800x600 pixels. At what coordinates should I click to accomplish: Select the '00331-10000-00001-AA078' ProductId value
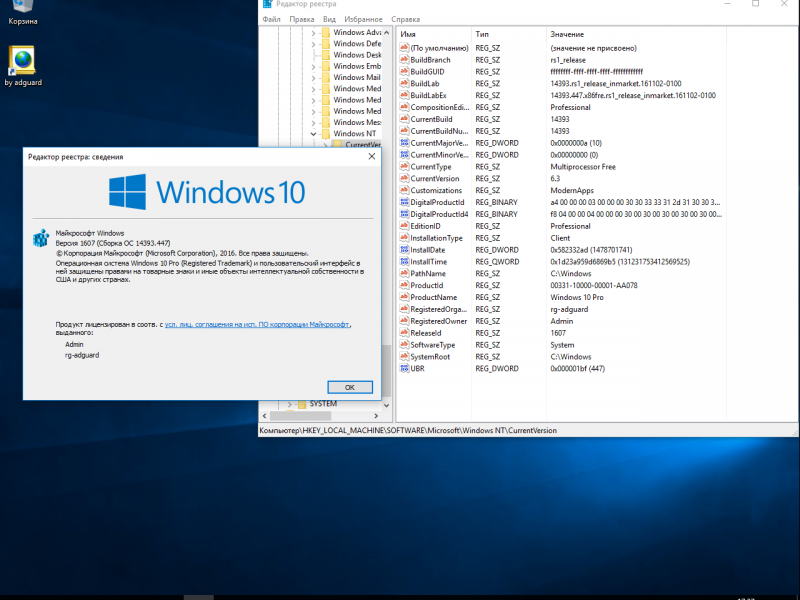(x=593, y=286)
